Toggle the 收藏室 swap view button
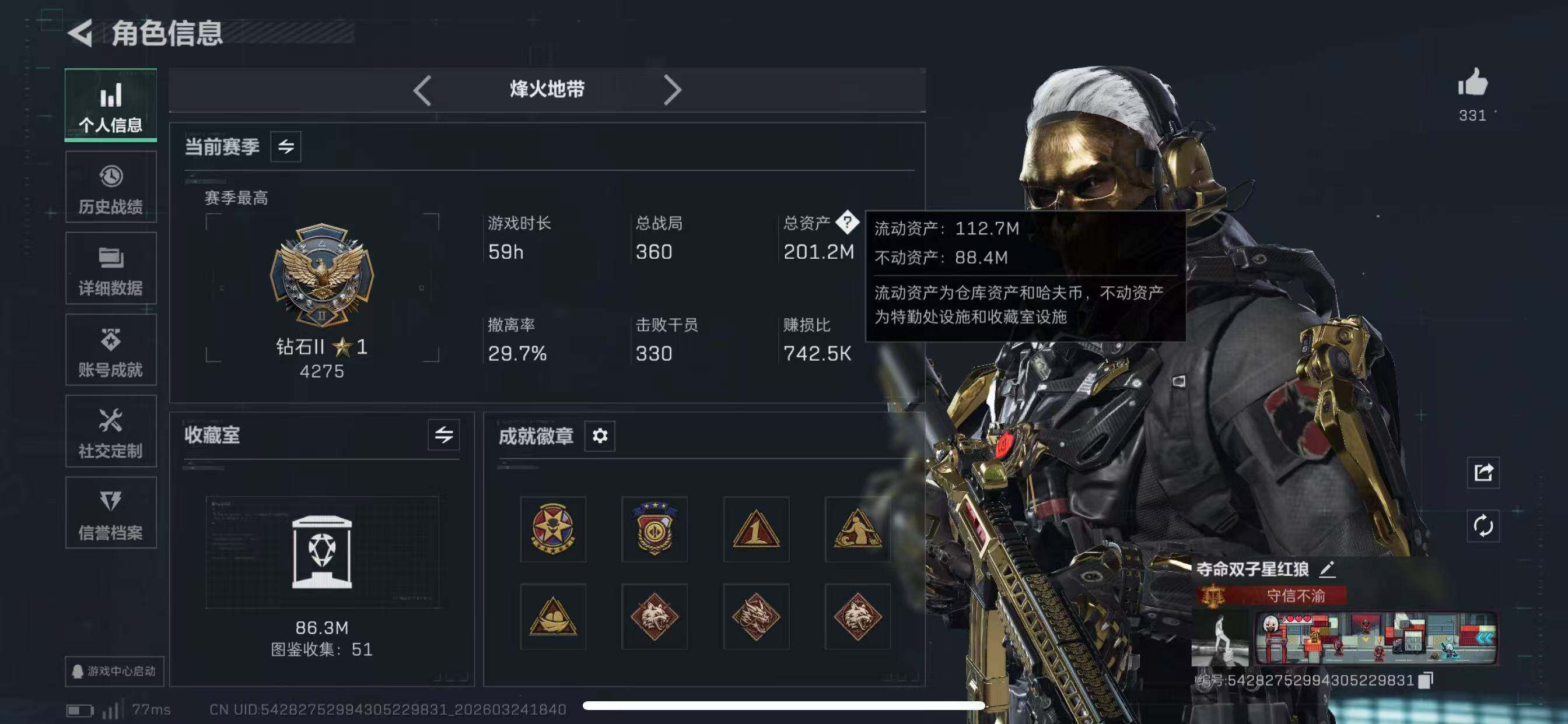This screenshot has width=1568, height=724. click(x=444, y=434)
